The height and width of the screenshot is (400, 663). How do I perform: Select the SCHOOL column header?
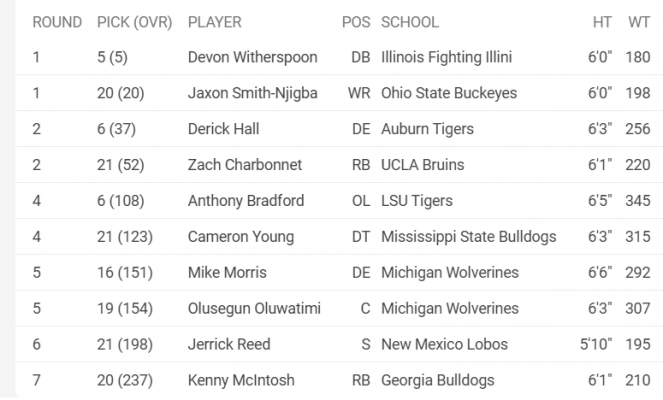point(410,22)
